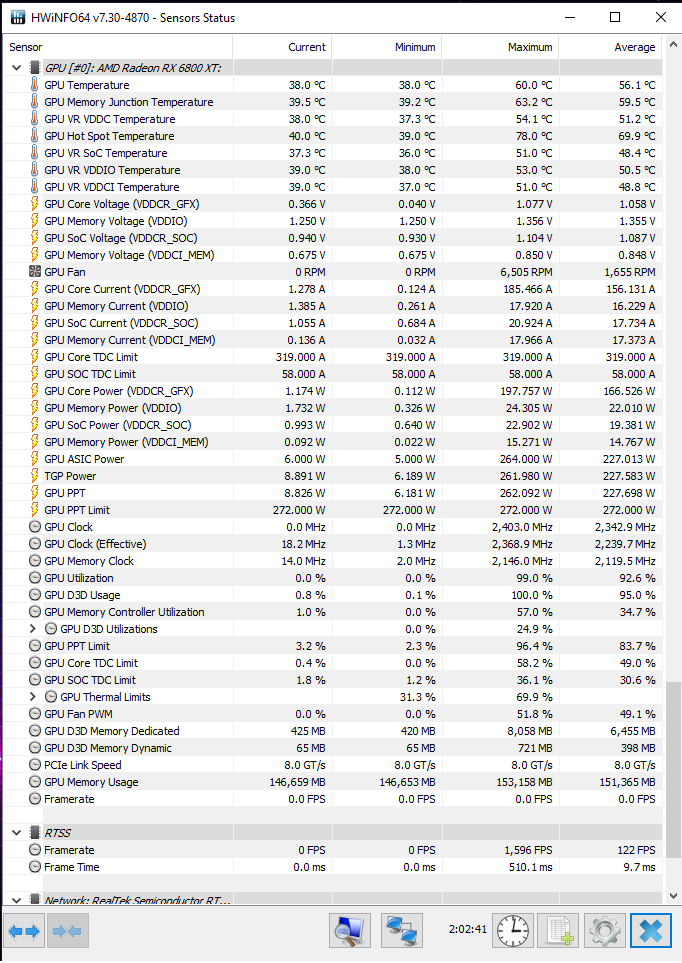The image size is (682, 963).
Task: Select the GPU Hot Spot Temperature row
Action: click(x=332, y=136)
